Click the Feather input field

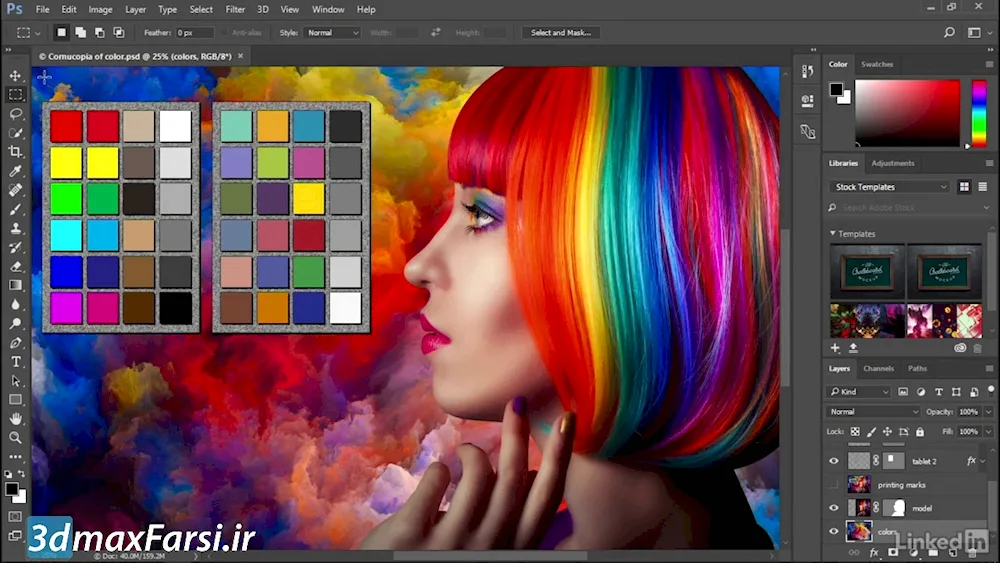(190, 33)
